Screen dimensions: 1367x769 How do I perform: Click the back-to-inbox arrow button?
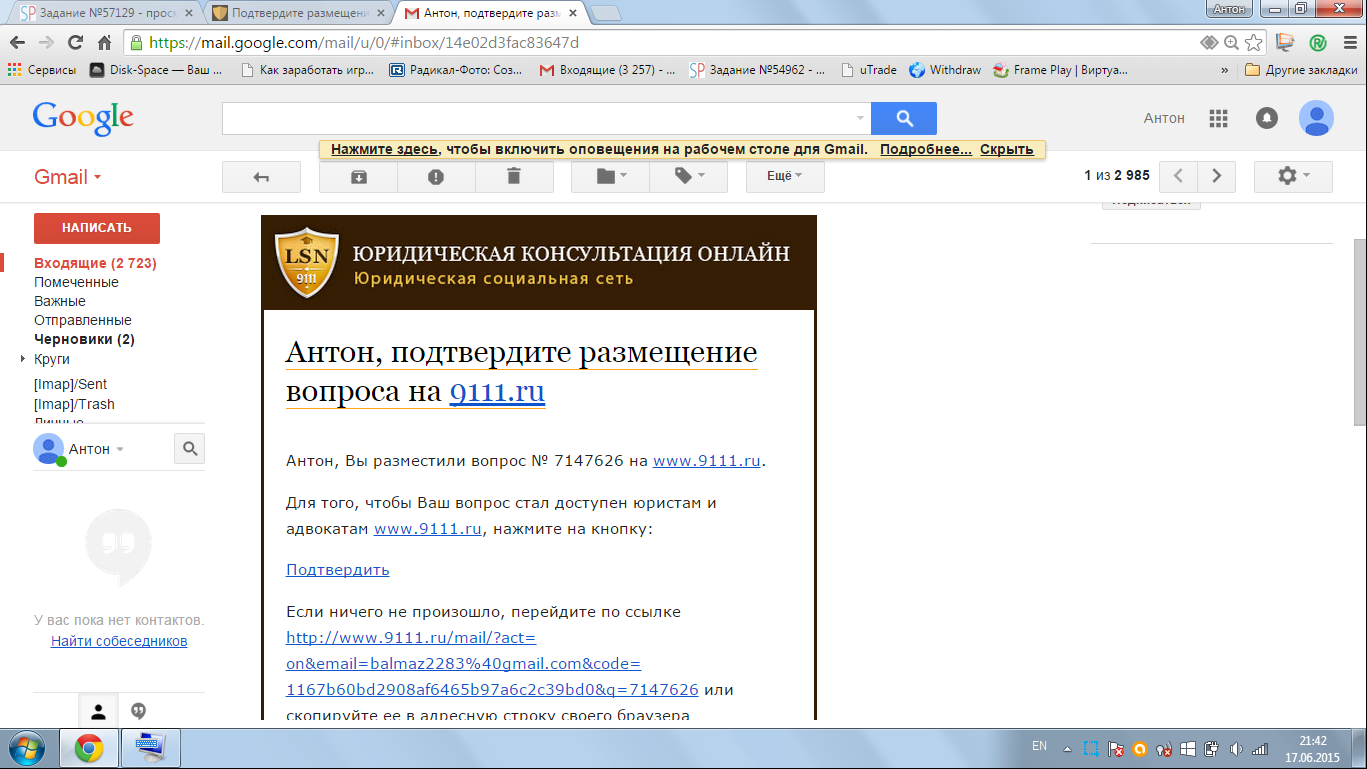[261, 176]
